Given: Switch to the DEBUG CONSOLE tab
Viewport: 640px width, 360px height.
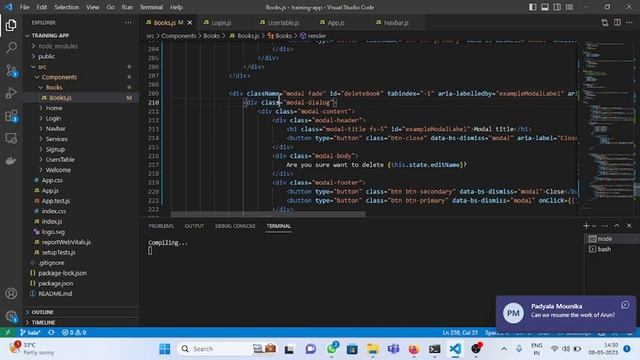Looking at the screenshot, I should 235,226.
